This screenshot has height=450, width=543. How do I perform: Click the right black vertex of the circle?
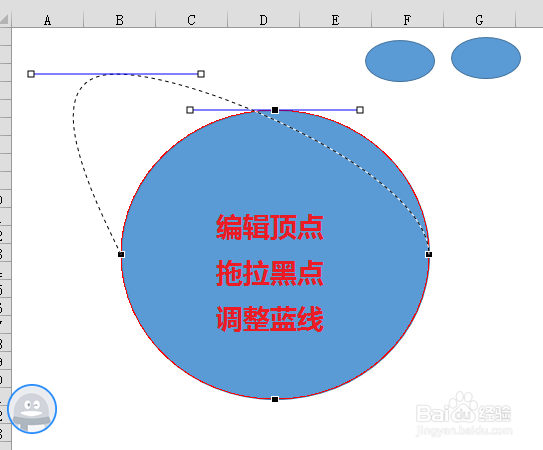click(x=429, y=255)
